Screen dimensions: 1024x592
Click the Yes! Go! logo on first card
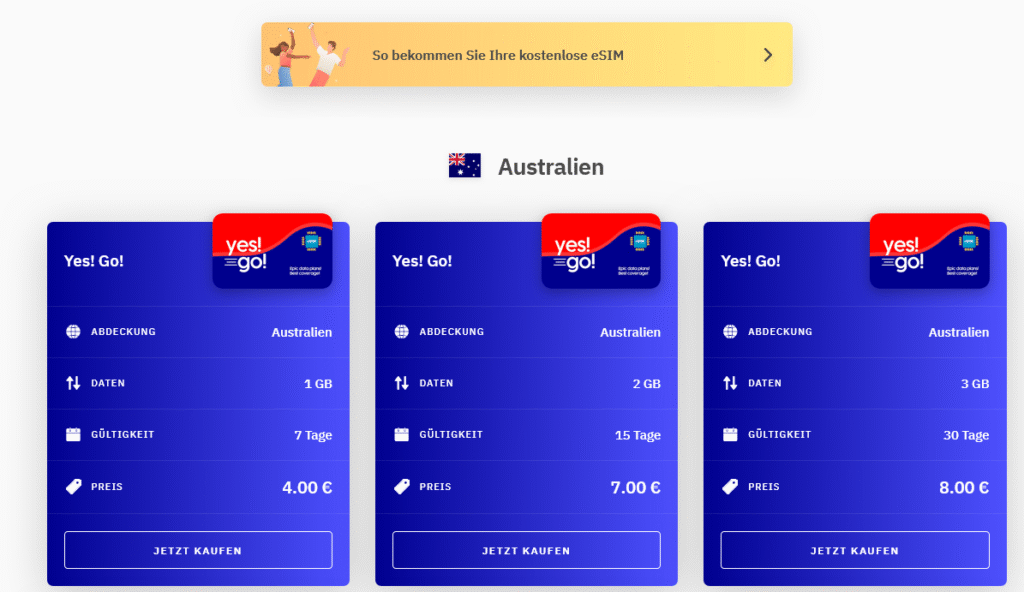272,250
